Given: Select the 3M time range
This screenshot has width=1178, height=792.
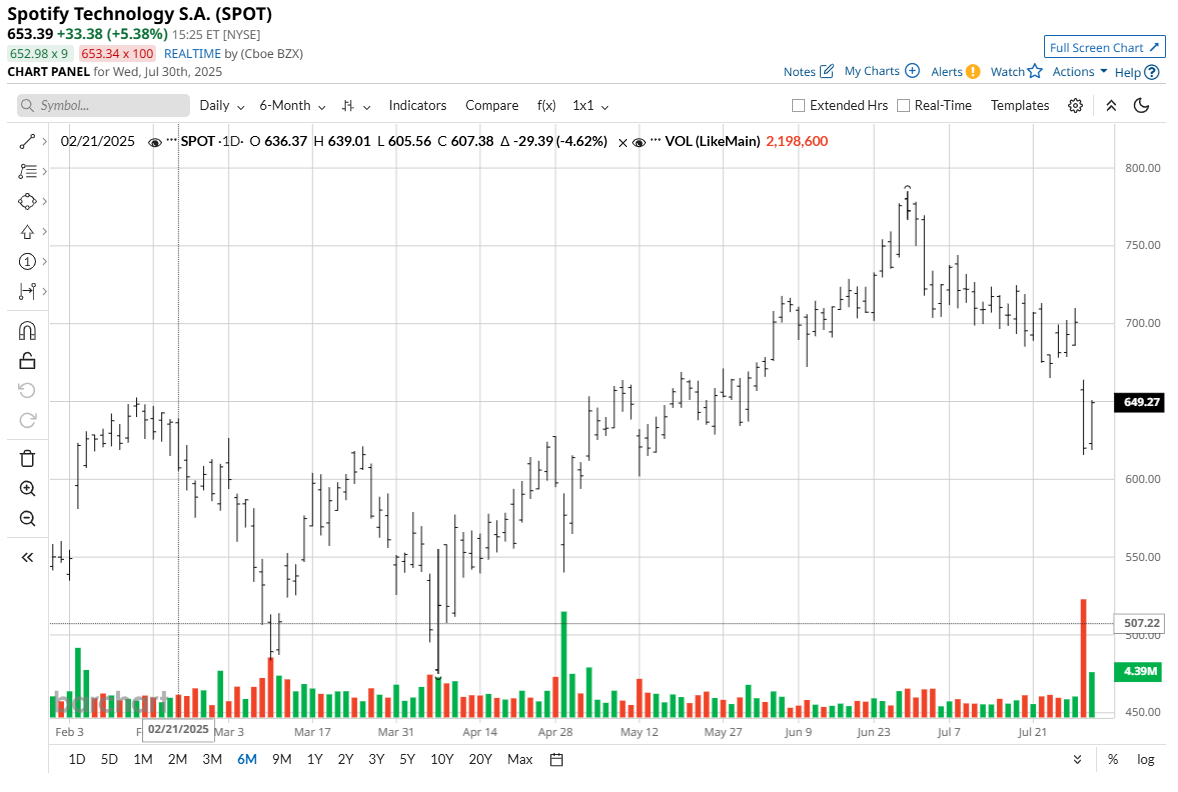Looking at the screenshot, I should 212,760.
